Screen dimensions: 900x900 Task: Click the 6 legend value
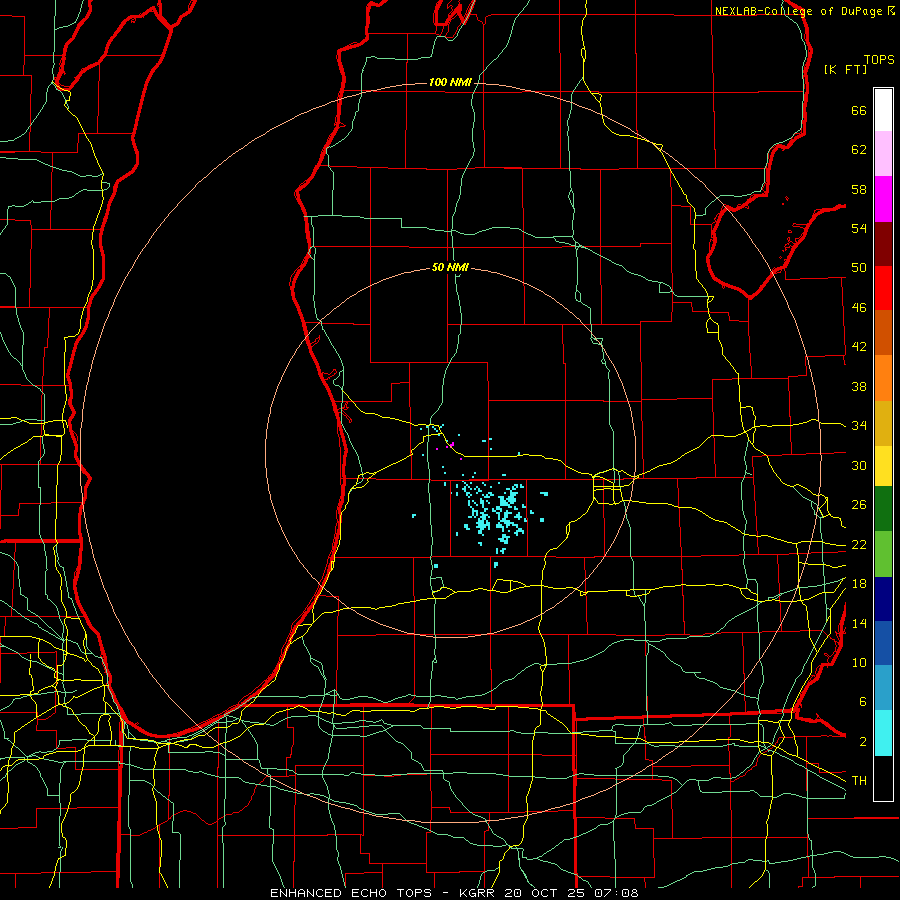pos(863,702)
